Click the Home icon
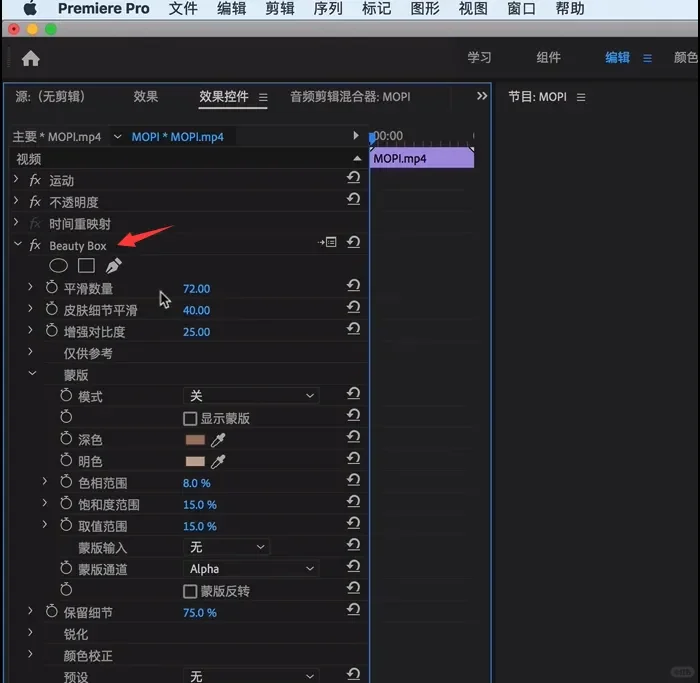The height and width of the screenshot is (683, 700). click(30, 58)
